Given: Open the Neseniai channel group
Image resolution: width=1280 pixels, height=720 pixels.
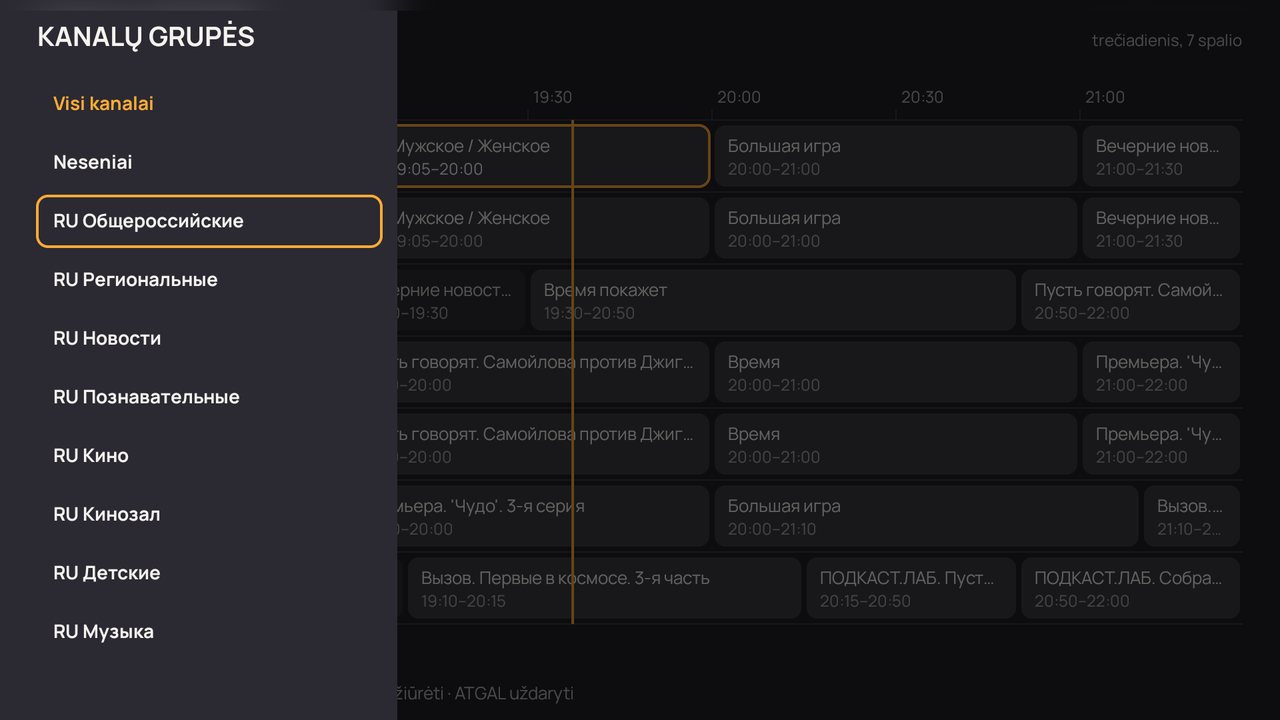Looking at the screenshot, I should pyautogui.click(x=209, y=162).
